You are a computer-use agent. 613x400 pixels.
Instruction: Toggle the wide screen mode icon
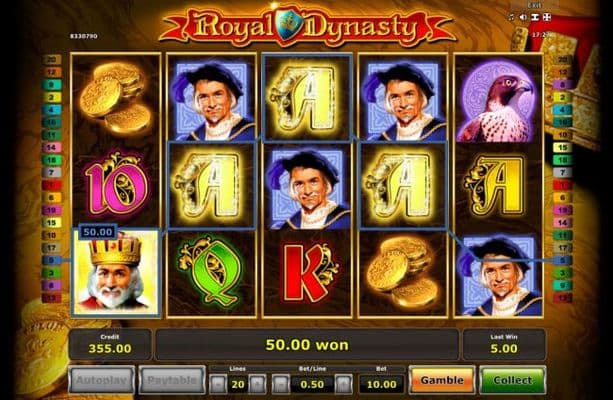click(535, 17)
